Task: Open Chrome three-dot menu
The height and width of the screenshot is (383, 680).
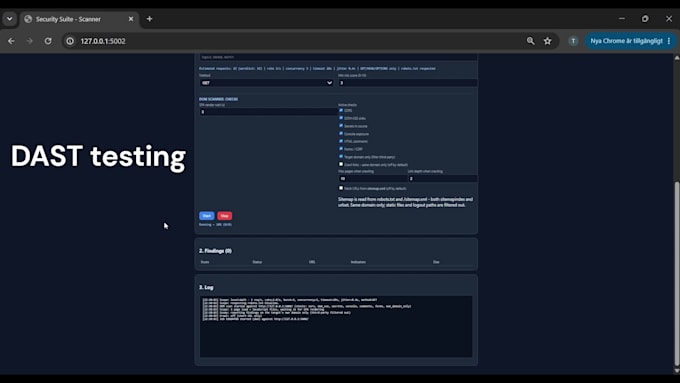Action: (x=669, y=41)
